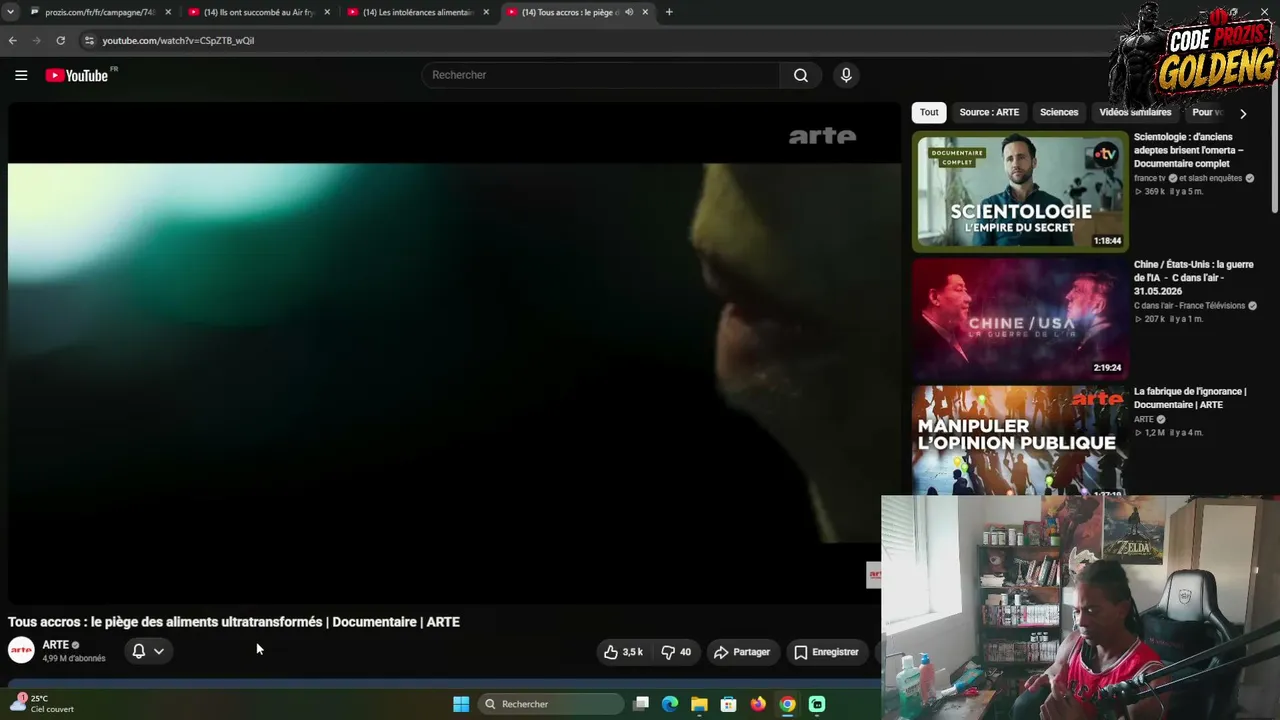The width and height of the screenshot is (1280, 720).
Task: Click the video player to pause
Action: 454,353
